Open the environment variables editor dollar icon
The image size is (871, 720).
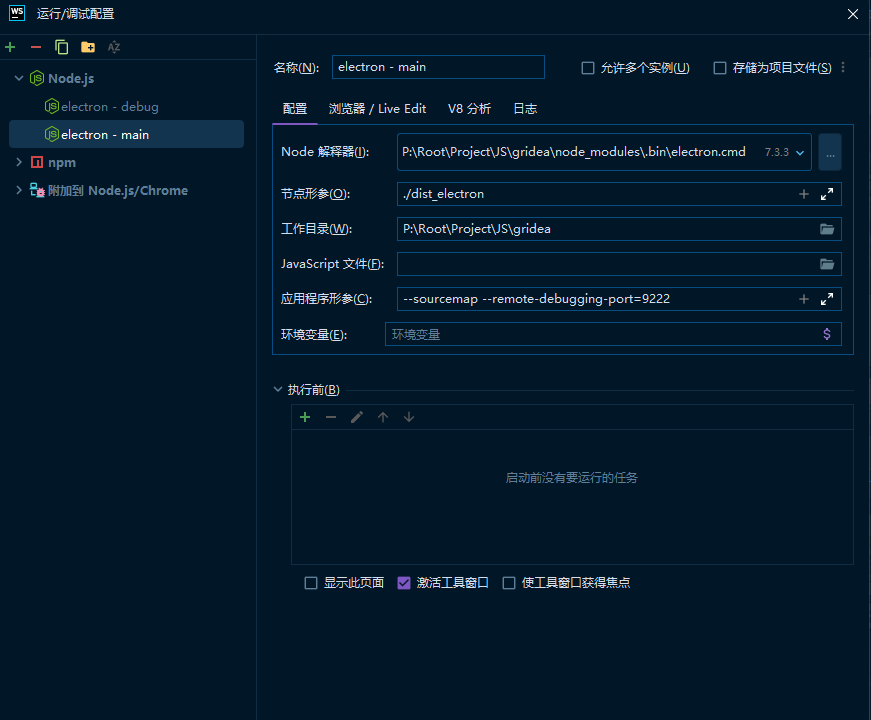click(827, 334)
